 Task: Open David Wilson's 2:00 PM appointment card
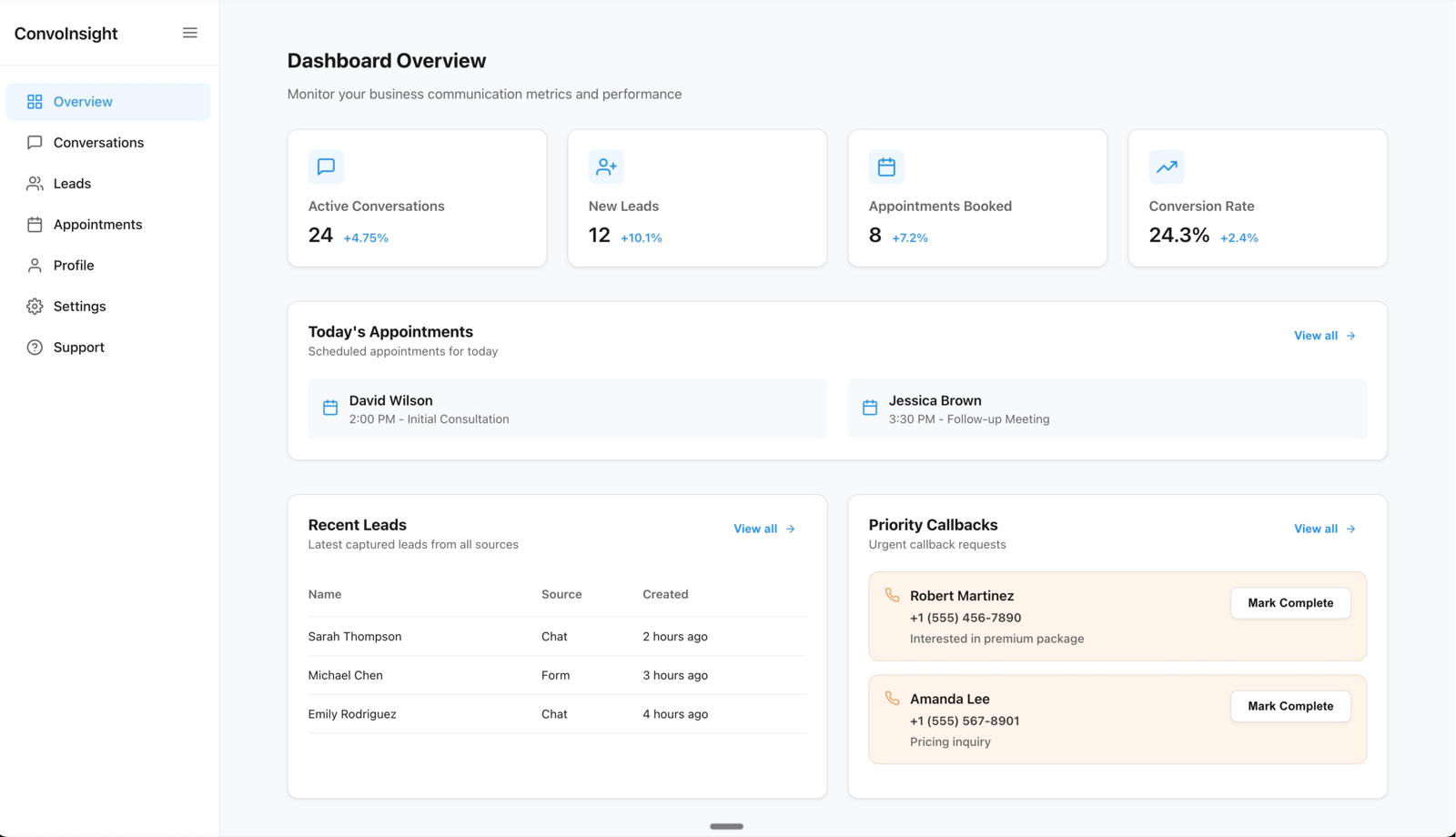click(568, 409)
